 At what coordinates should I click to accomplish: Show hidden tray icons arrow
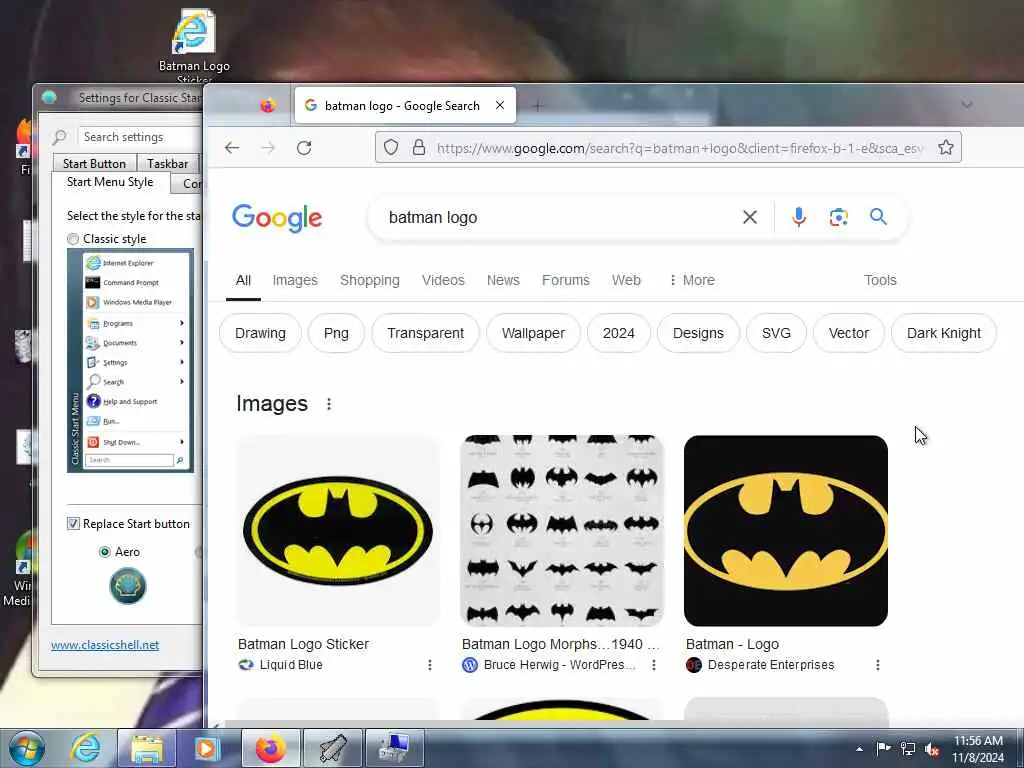(x=859, y=749)
